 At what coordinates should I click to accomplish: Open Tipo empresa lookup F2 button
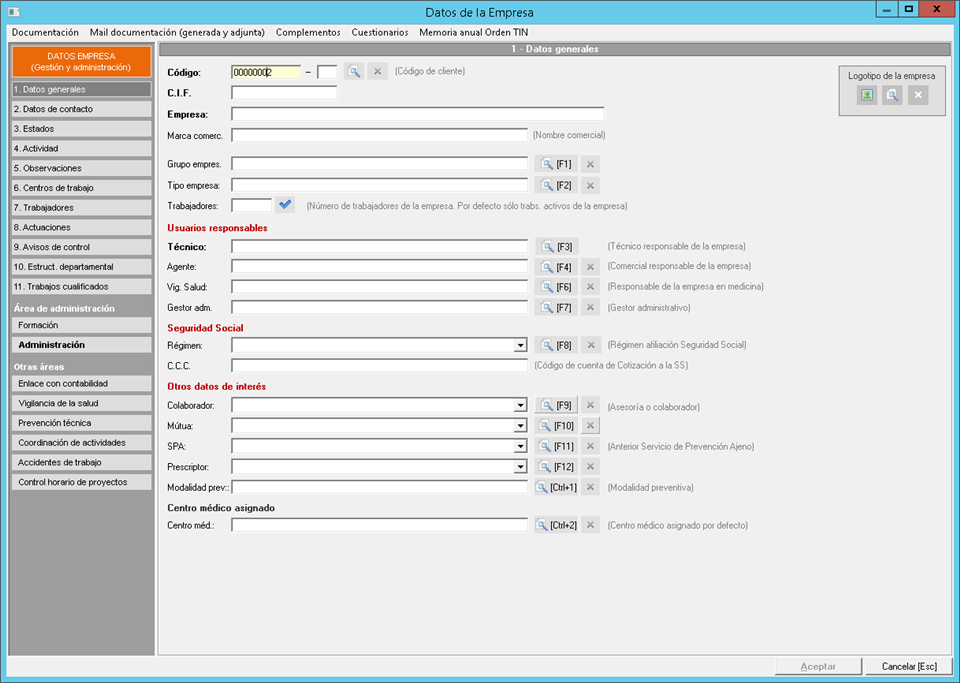click(x=557, y=185)
